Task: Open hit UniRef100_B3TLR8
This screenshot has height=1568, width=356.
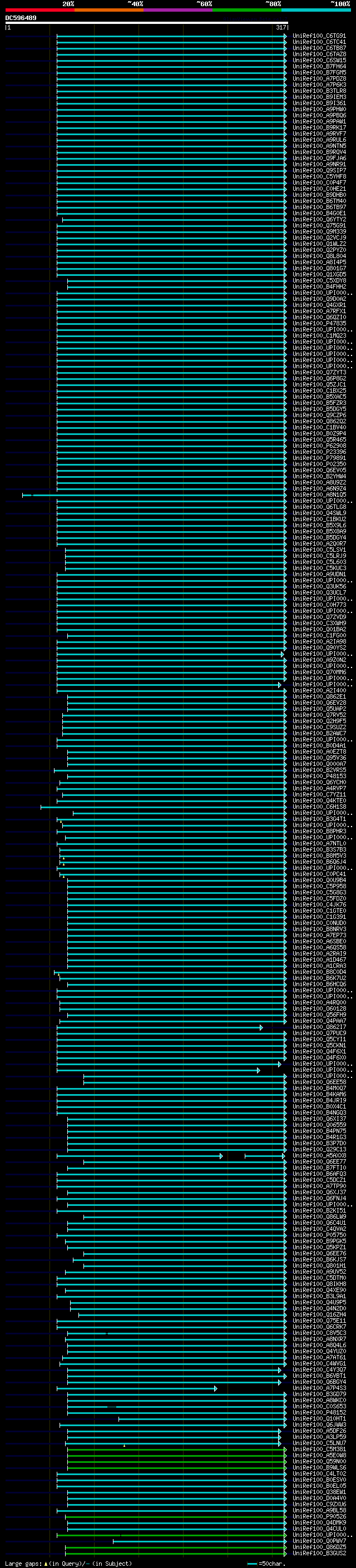Action: [319, 91]
